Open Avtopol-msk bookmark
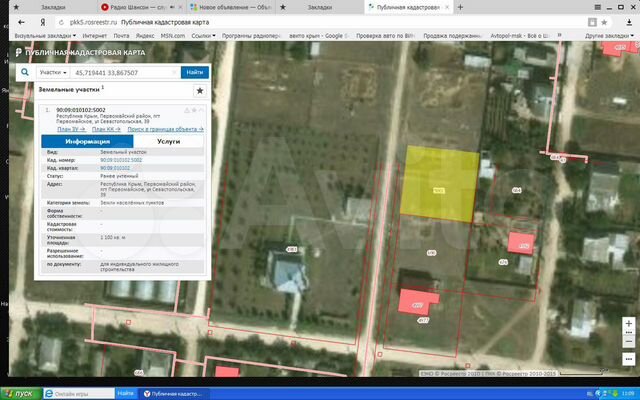 click(520, 36)
